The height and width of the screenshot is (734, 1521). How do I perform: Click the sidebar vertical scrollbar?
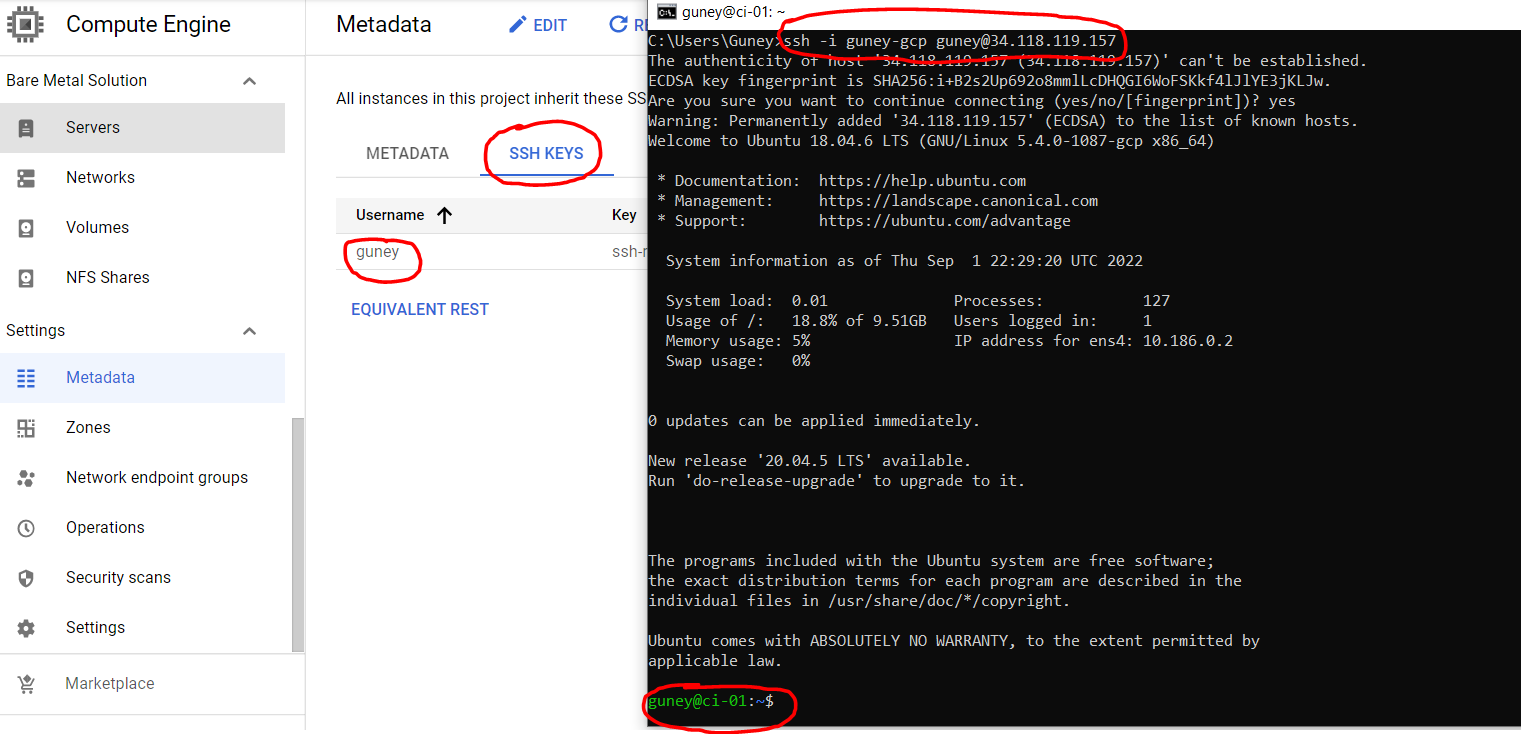(297, 535)
